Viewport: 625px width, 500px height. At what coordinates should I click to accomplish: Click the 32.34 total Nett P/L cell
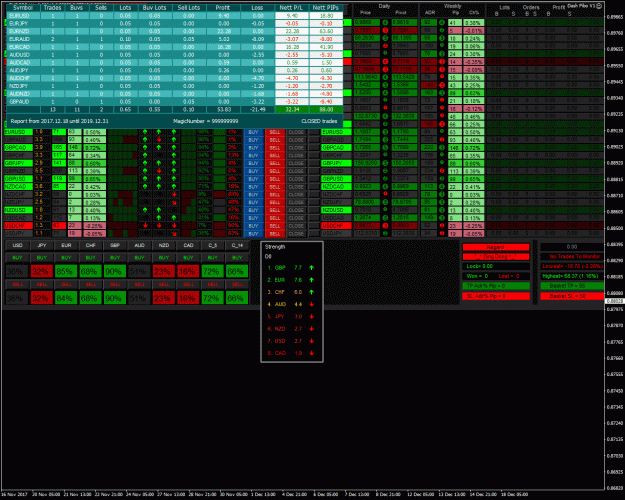[291, 109]
